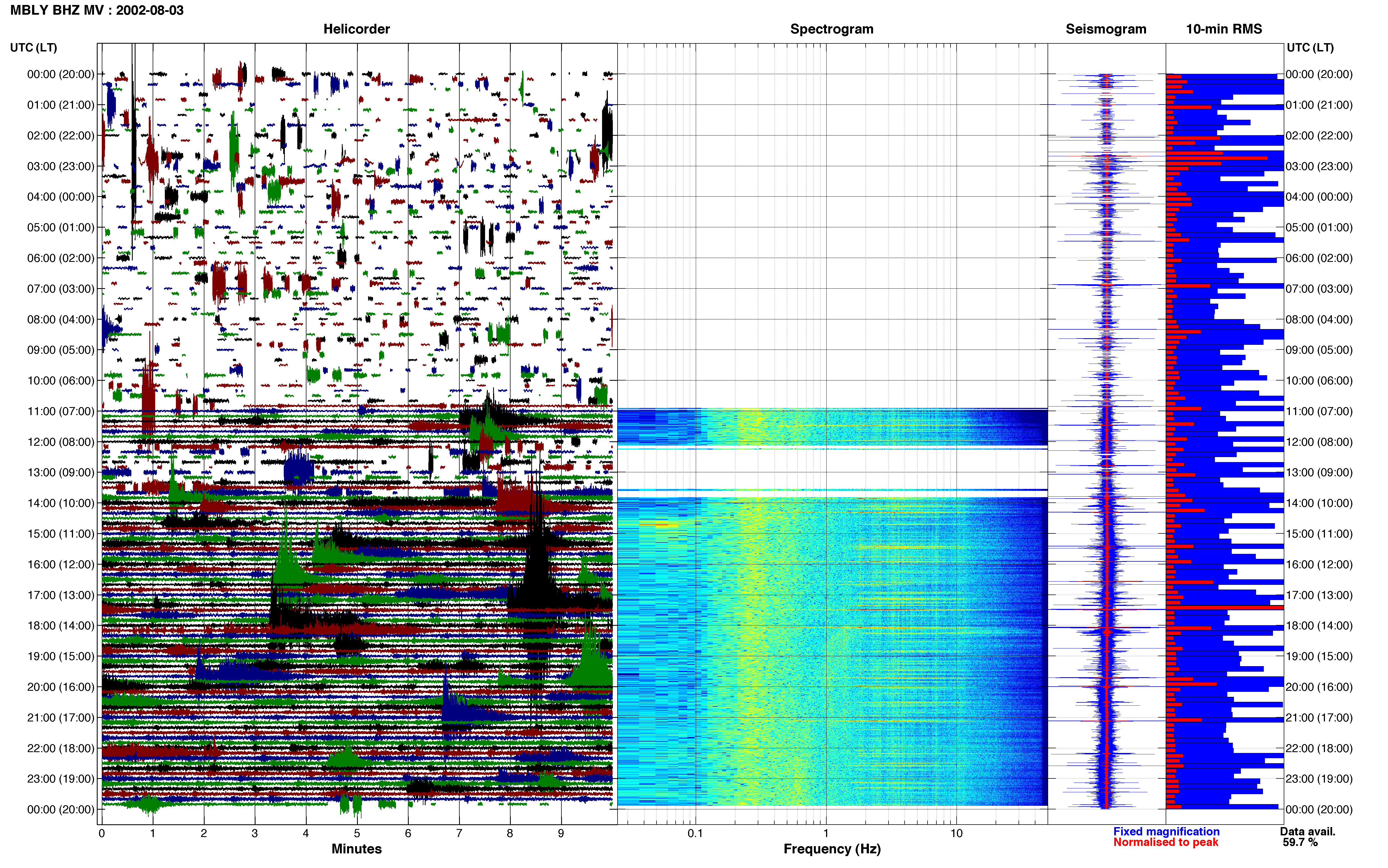Viewport: 1388px width, 868px height.
Task: Click the left 'UTC (LT)' axis label
Action: point(34,48)
